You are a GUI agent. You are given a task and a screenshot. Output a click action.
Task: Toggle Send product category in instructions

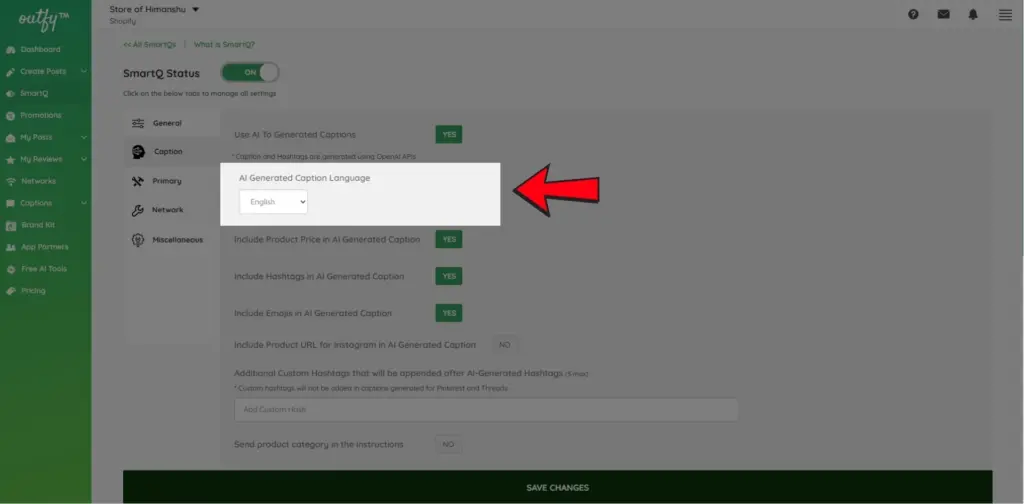pos(448,444)
